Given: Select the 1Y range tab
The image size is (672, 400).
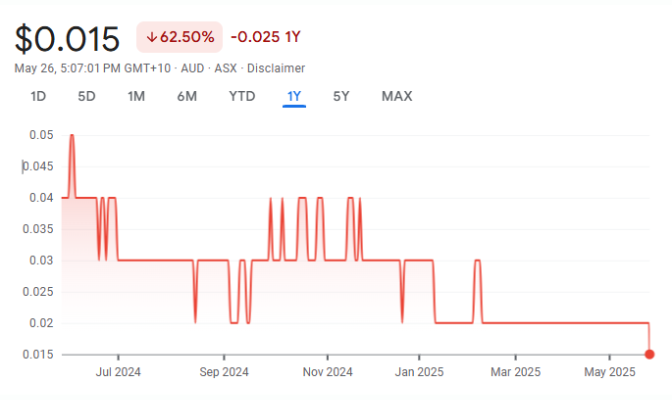Looking at the screenshot, I should point(294,96).
